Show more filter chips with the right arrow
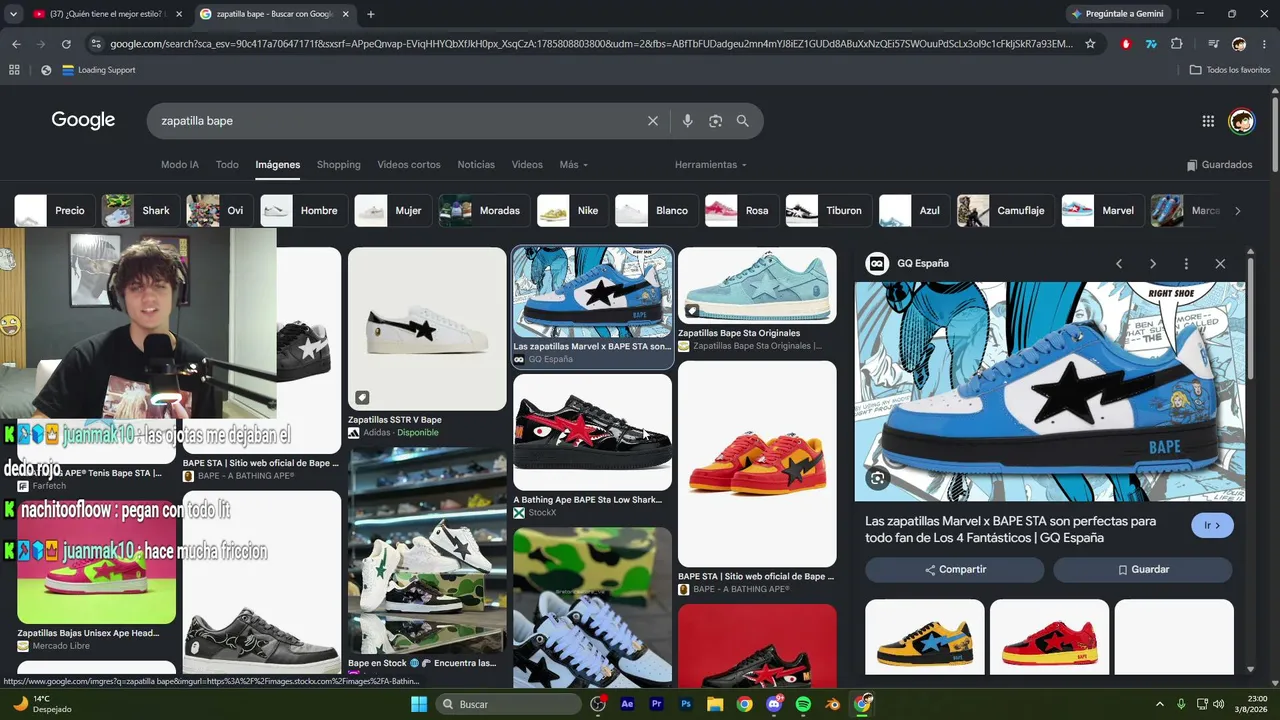 [x=1237, y=211]
